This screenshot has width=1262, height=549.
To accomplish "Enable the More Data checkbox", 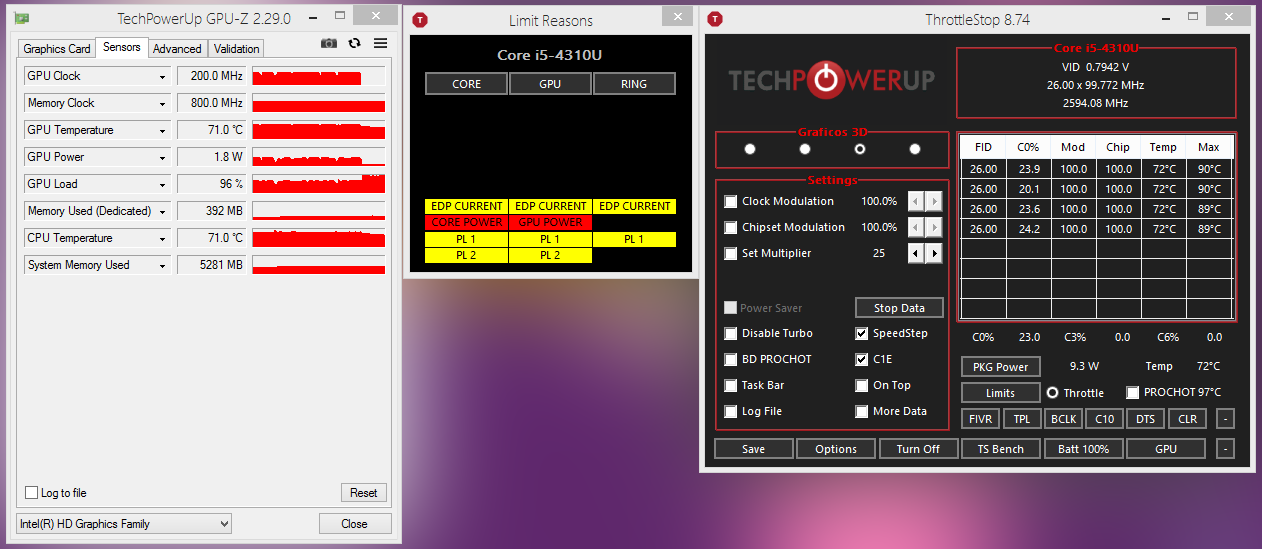I will 862,411.
